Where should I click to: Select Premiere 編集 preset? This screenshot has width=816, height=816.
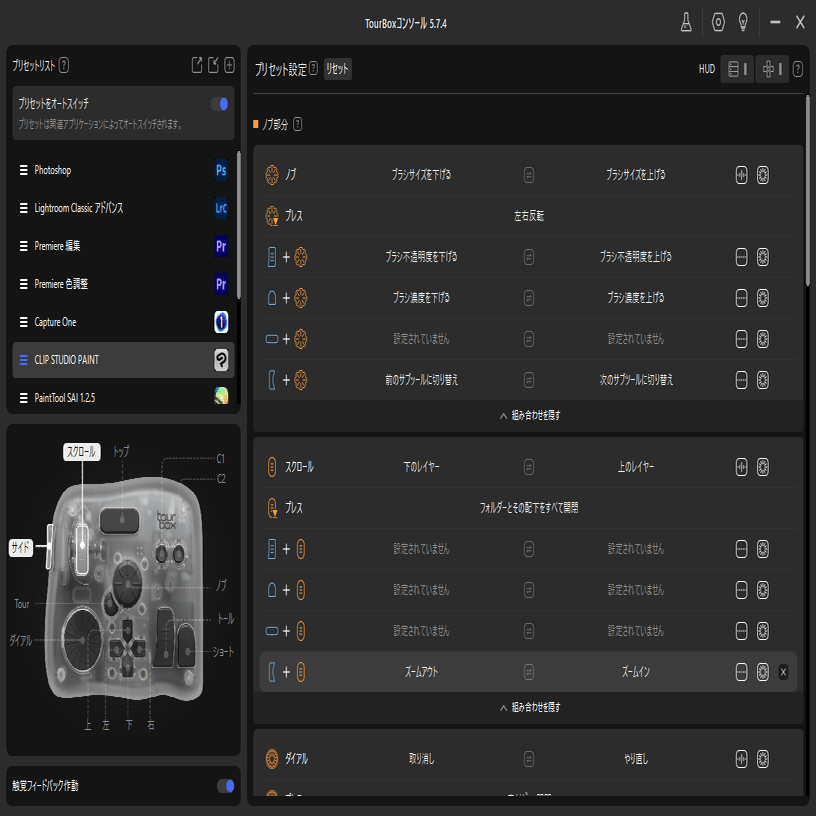point(123,246)
